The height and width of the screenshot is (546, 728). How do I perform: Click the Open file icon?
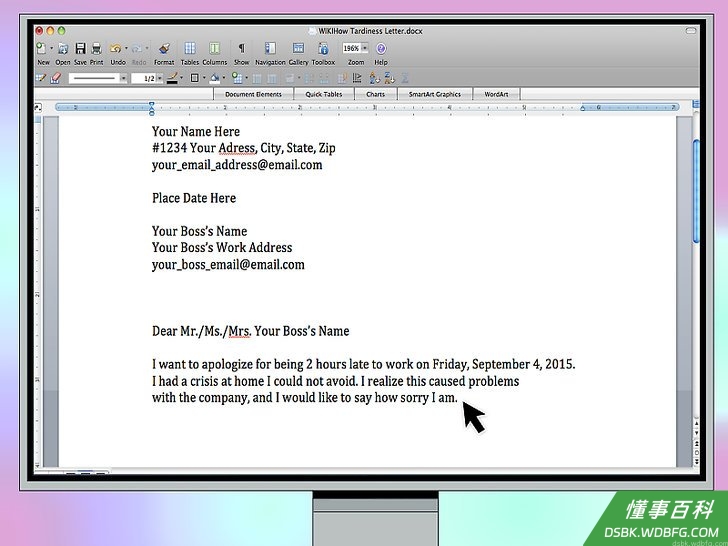[x=63, y=48]
